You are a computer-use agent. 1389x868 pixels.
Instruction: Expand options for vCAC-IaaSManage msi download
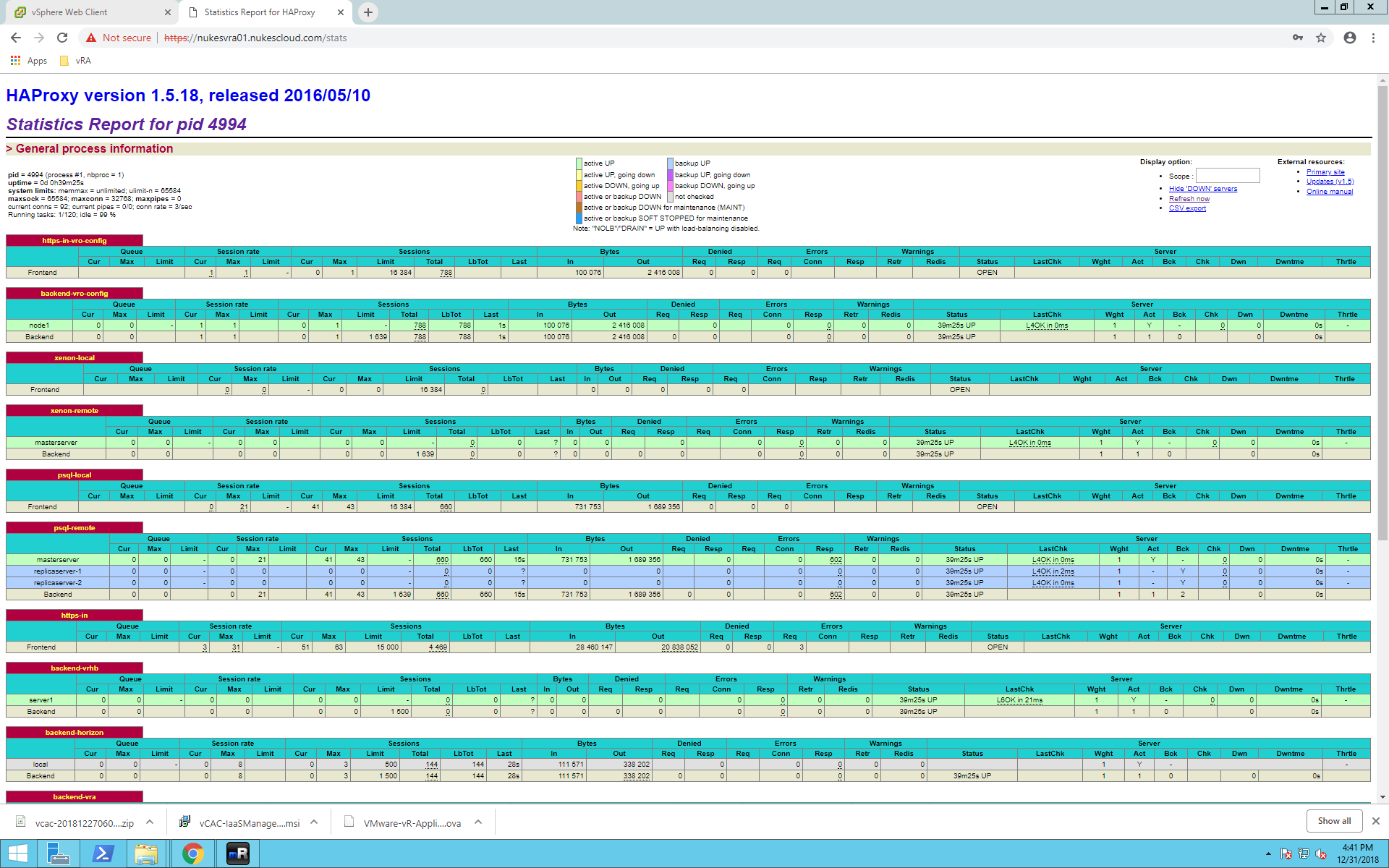point(314,822)
